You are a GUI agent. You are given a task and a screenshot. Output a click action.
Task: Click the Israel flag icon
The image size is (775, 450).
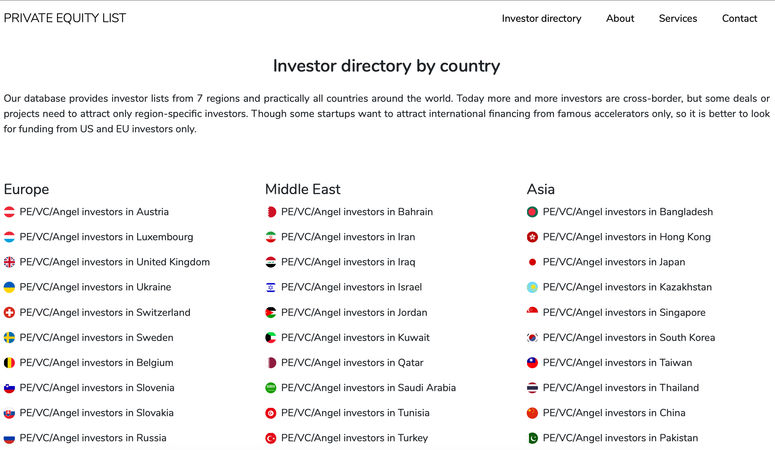[x=271, y=287]
